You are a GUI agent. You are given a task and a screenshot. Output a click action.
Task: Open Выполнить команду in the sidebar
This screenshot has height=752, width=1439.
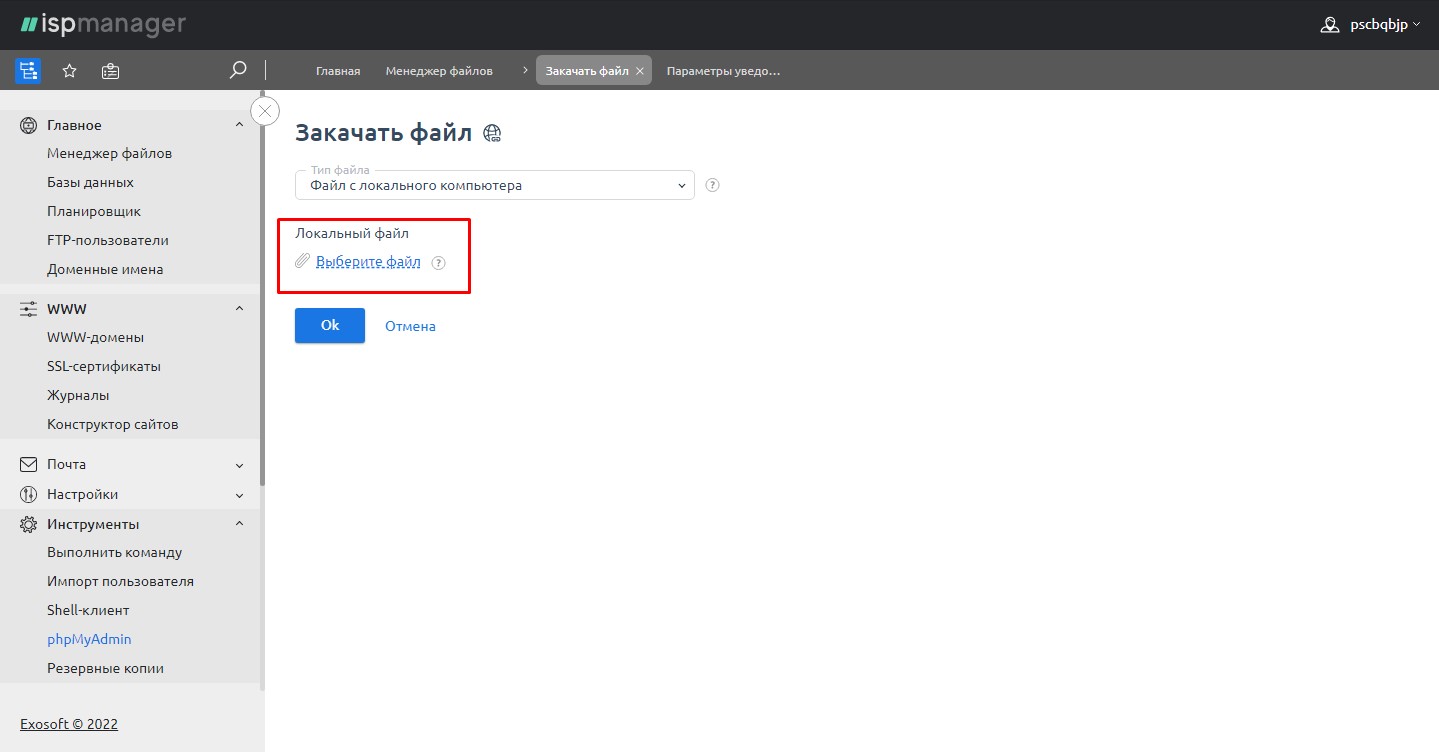click(x=115, y=552)
